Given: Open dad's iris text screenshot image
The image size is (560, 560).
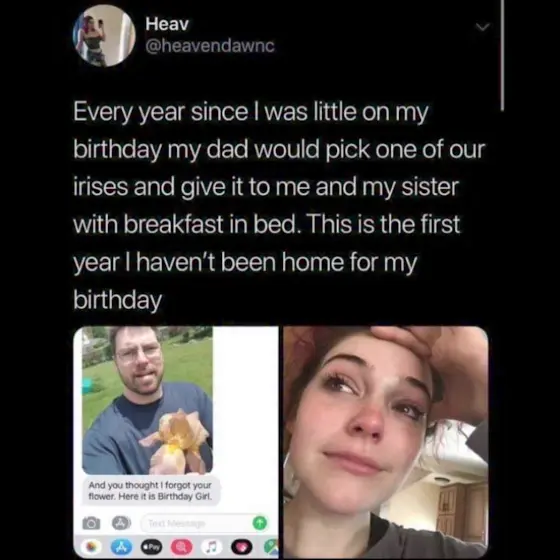Looking at the screenshot, I should tap(176, 442).
